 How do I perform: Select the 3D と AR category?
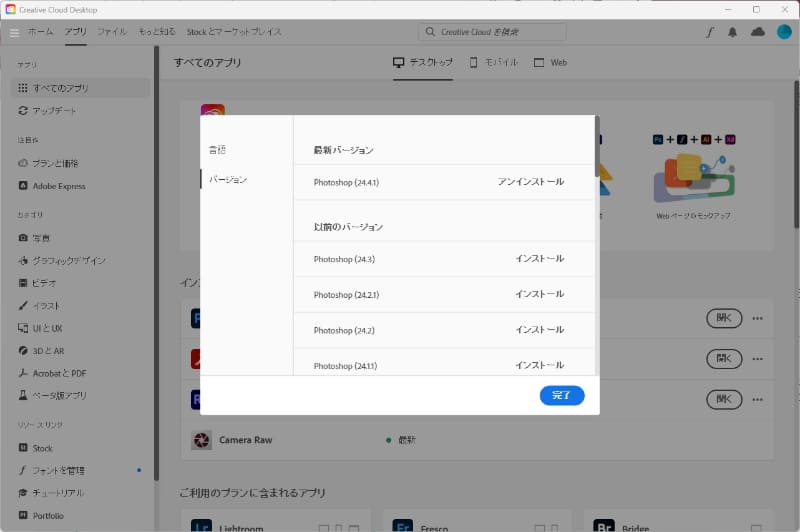tap(41, 351)
